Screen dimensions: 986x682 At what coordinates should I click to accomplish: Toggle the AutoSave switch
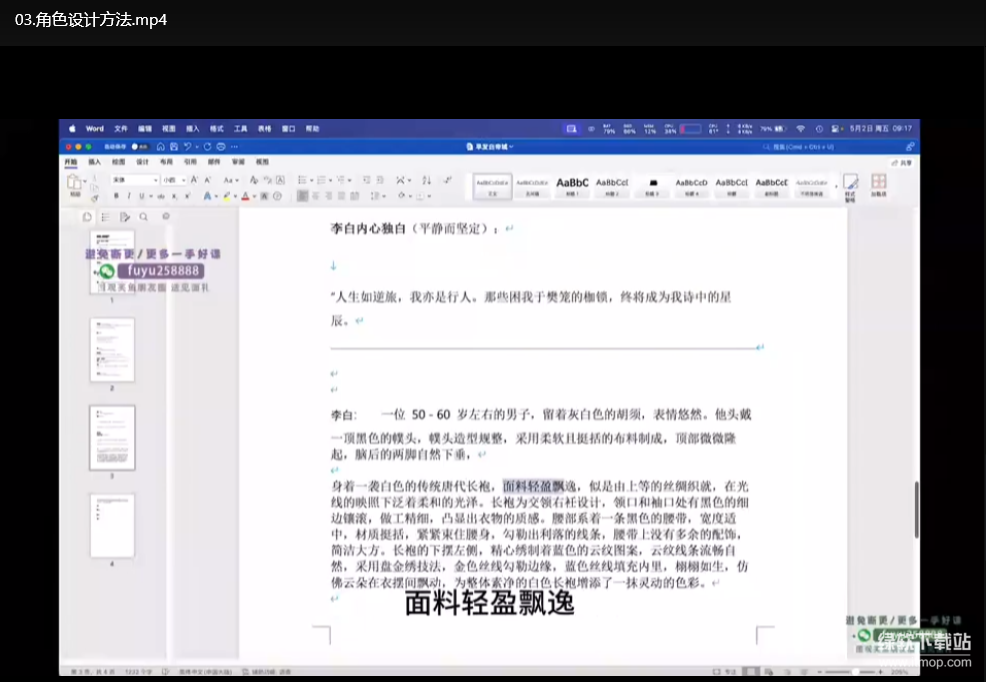(x=139, y=146)
